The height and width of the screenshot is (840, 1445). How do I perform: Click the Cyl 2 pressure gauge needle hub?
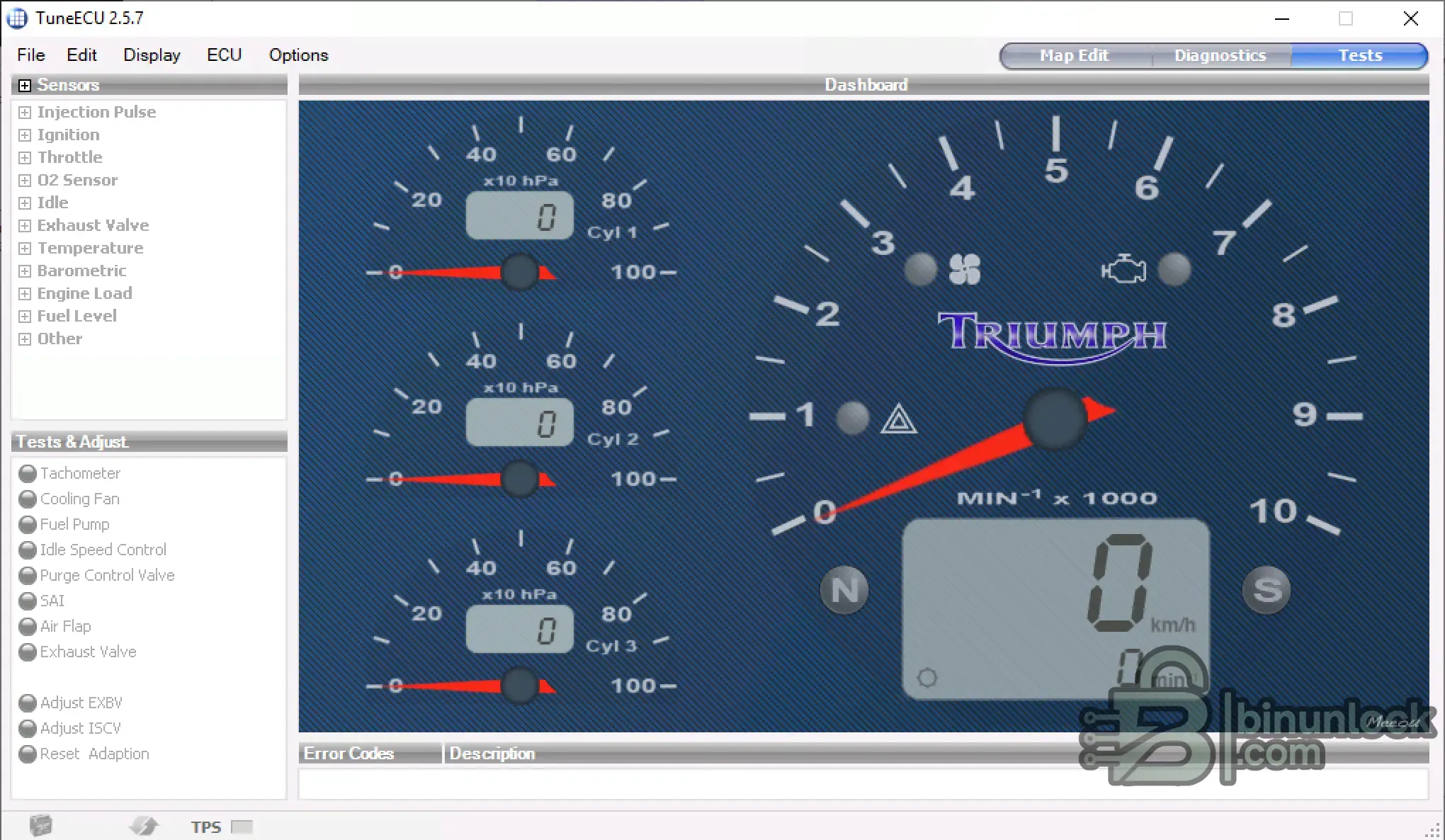[519, 479]
